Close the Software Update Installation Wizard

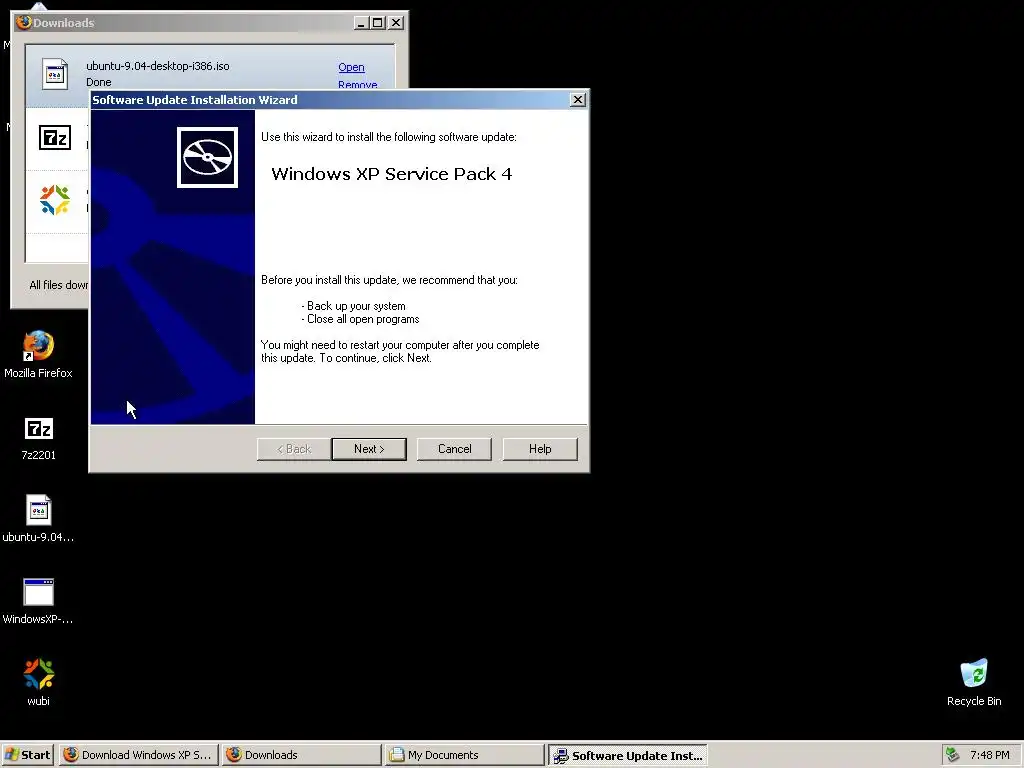pyautogui.click(x=578, y=100)
